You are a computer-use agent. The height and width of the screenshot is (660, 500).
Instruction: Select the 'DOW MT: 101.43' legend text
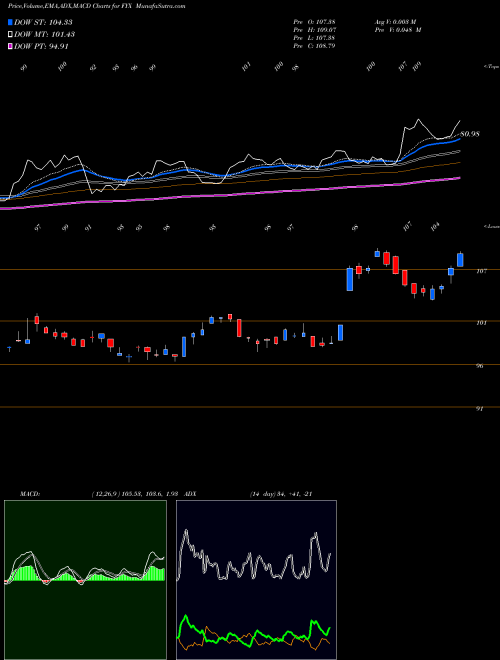coord(45,35)
